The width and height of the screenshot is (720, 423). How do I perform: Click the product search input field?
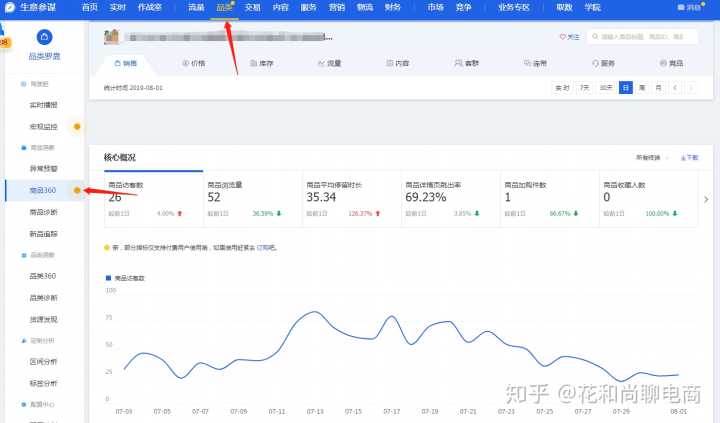646,37
